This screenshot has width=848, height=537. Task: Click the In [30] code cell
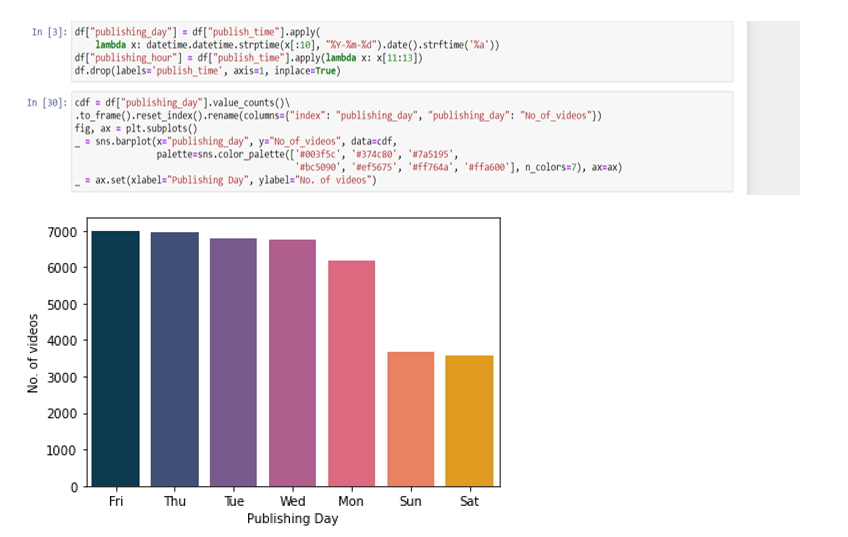pos(402,141)
